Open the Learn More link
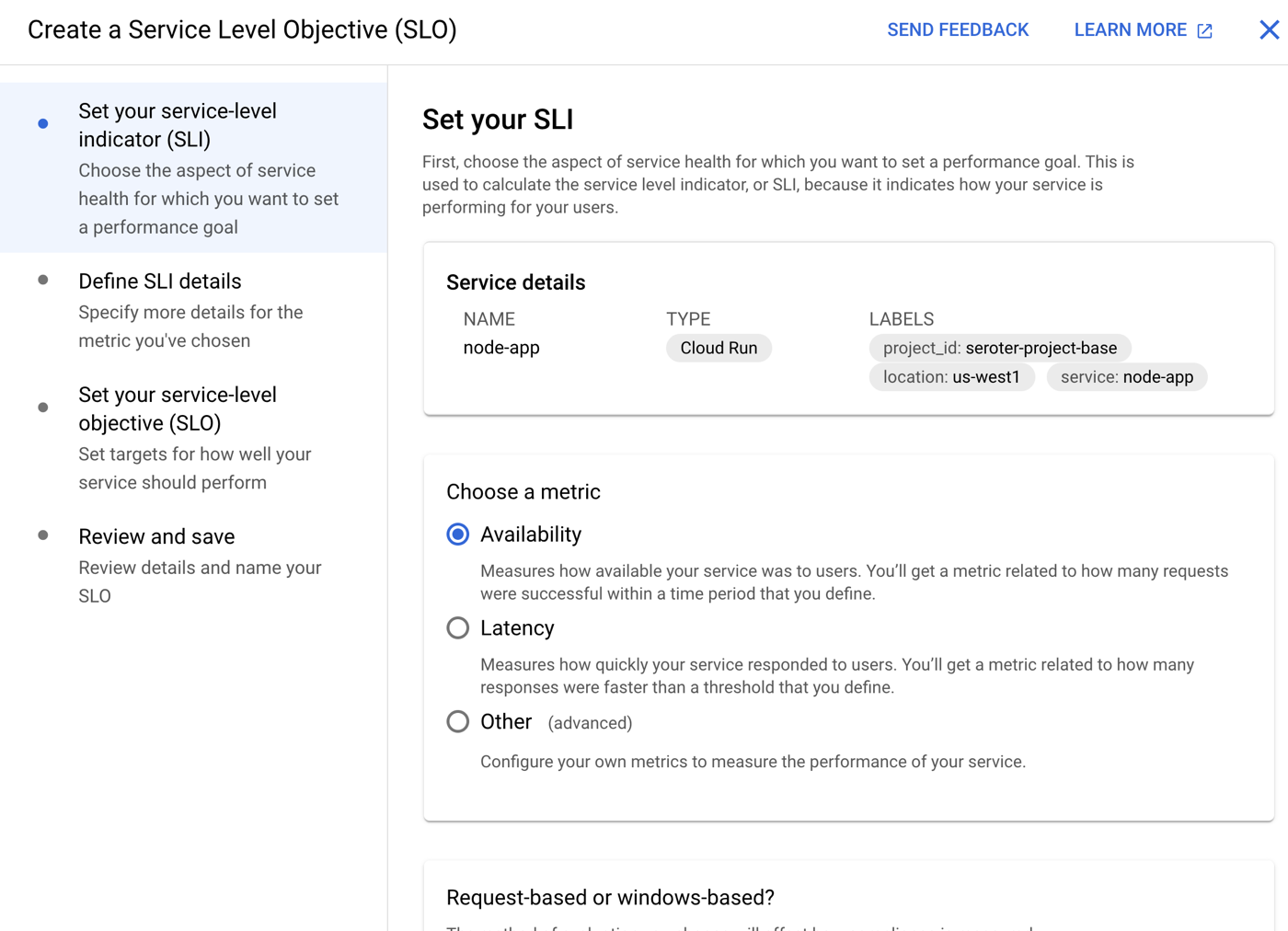This screenshot has width=1288, height=931. pos(1130,30)
